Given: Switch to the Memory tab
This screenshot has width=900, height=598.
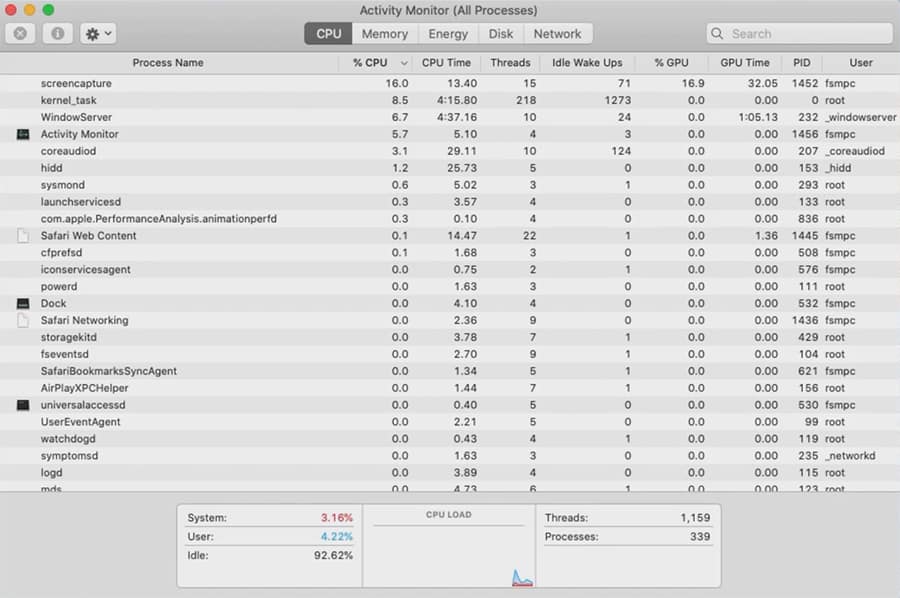Looking at the screenshot, I should coord(384,34).
